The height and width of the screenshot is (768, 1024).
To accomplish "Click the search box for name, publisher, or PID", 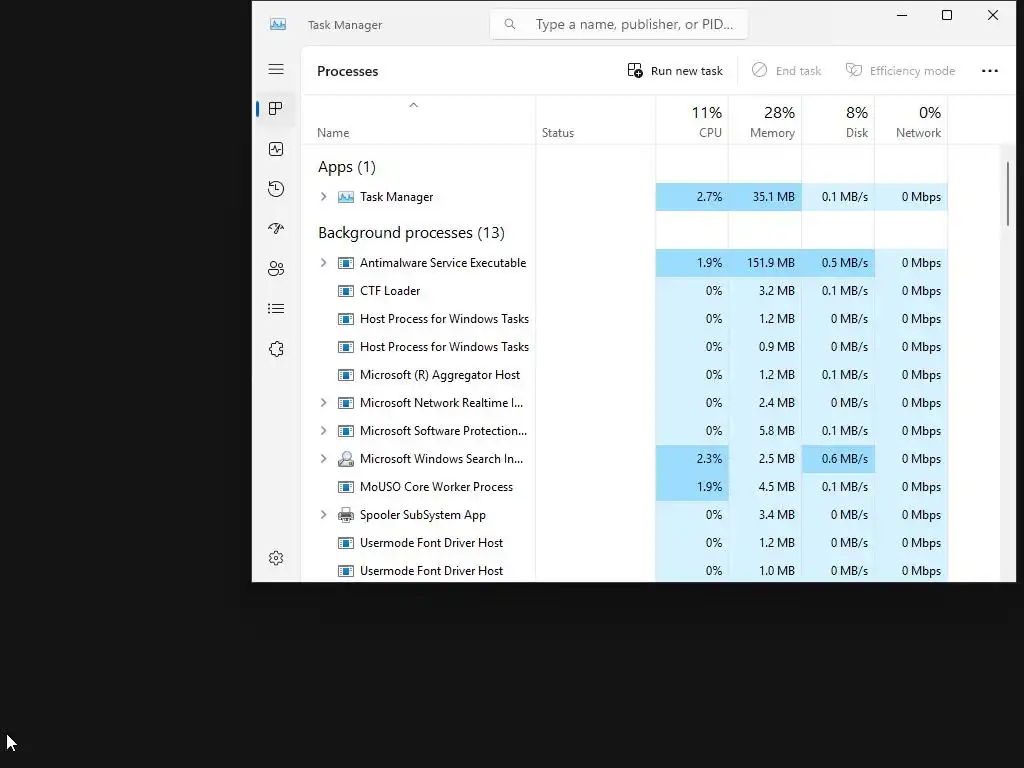I will (619, 24).
